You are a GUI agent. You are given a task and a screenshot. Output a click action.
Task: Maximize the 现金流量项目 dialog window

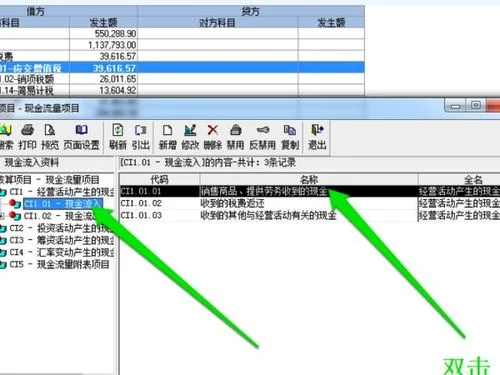tap(476, 106)
